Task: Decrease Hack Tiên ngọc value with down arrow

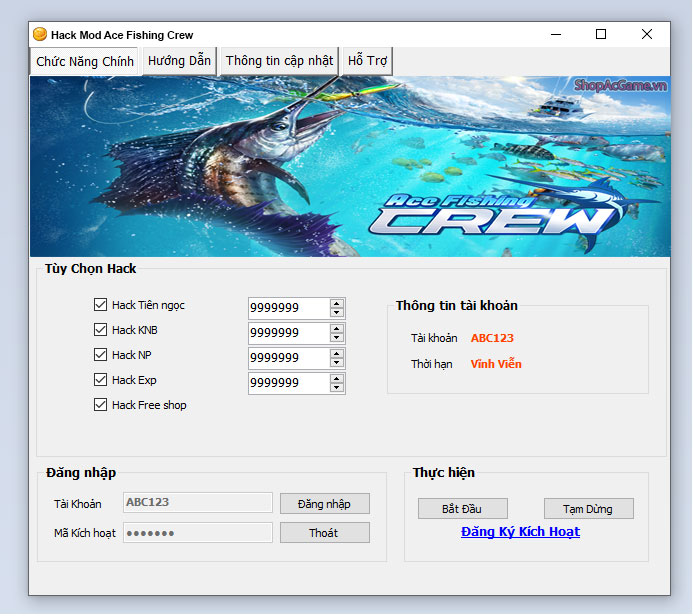Action: 336,312
